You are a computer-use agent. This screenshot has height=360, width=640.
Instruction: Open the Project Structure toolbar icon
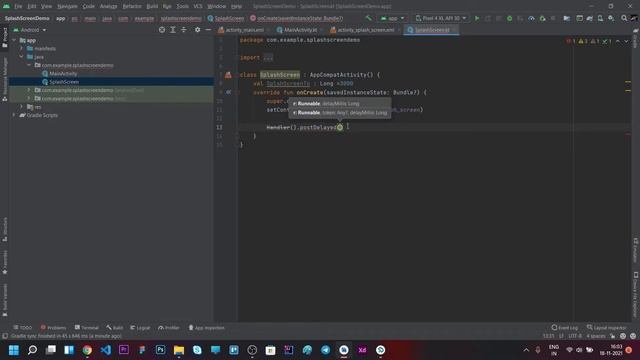(x=567, y=18)
